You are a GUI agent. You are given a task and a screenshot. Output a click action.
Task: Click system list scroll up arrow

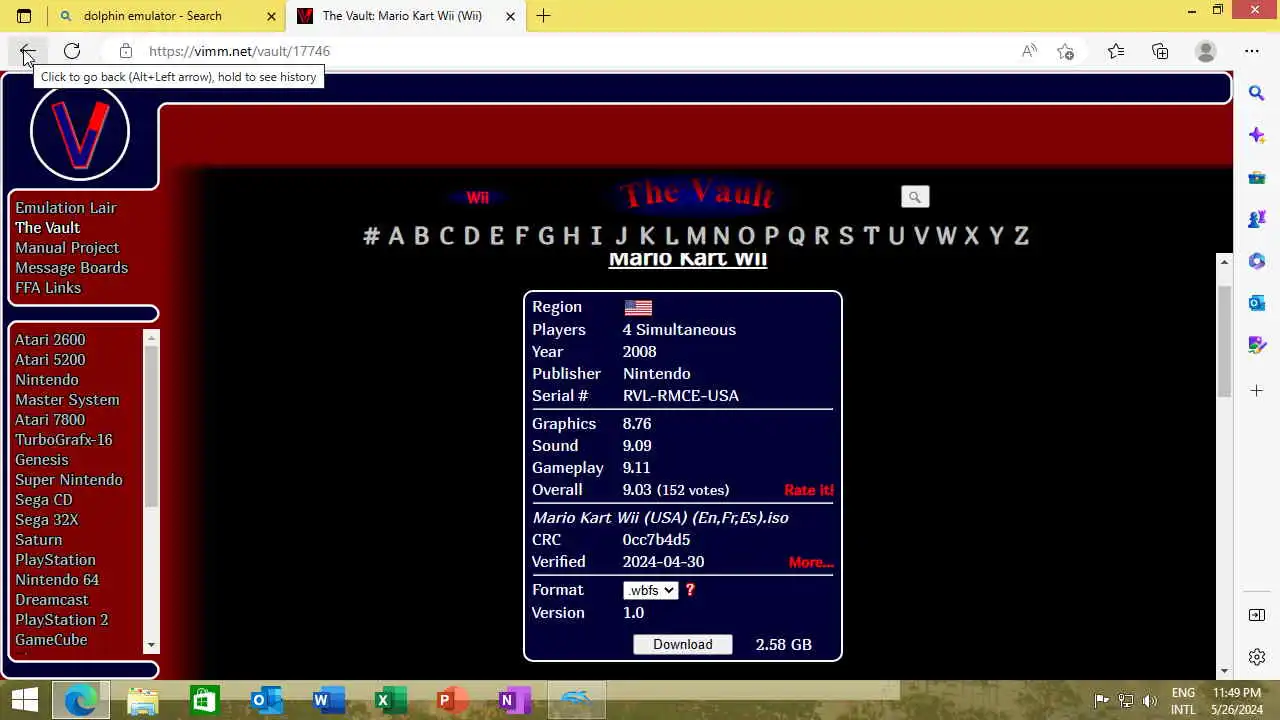[152, 338]
